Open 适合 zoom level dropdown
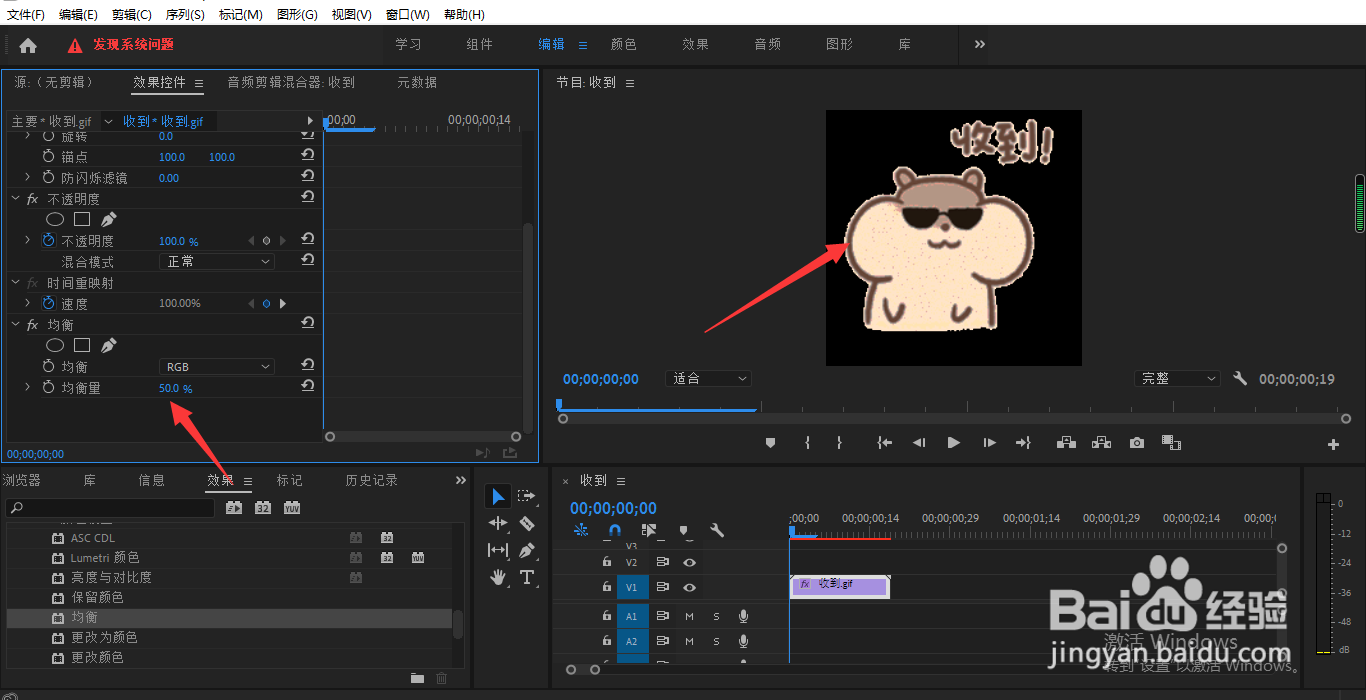The width and height of the screenshot is (1366, 700). click(x=708, y=379)
